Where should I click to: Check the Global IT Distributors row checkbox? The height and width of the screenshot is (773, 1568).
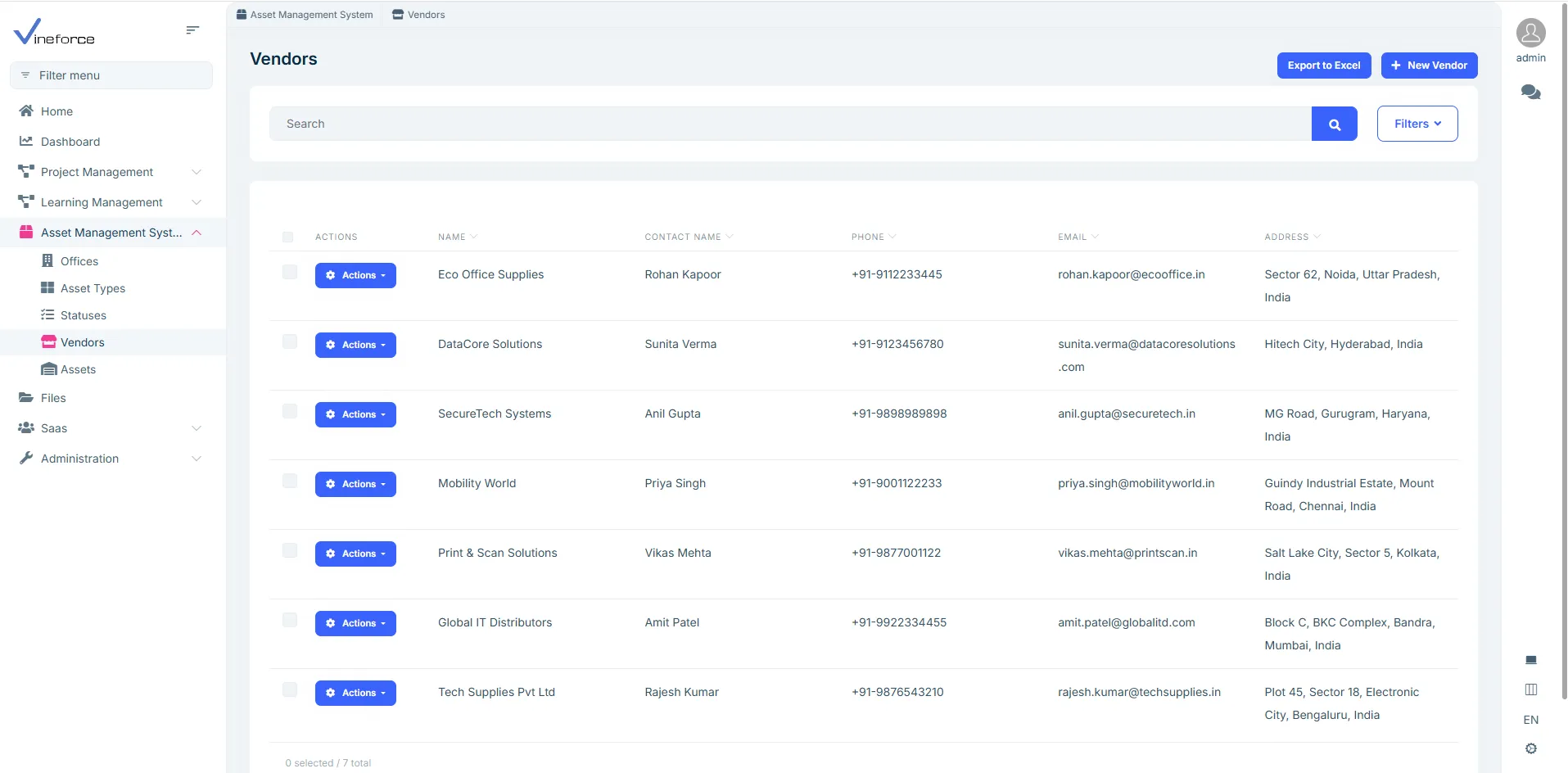[290, 620]
